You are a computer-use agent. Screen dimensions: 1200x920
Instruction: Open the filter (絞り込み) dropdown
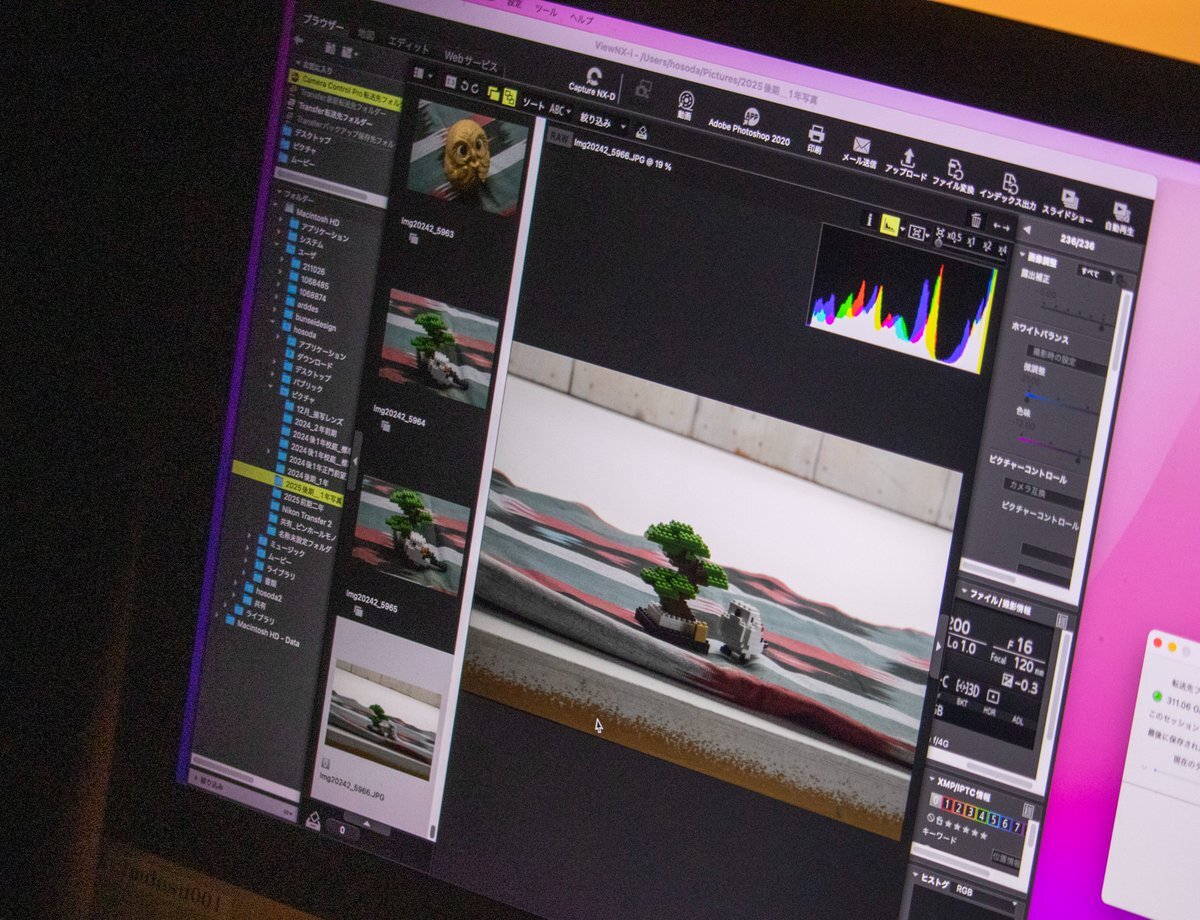coord(602,121)
